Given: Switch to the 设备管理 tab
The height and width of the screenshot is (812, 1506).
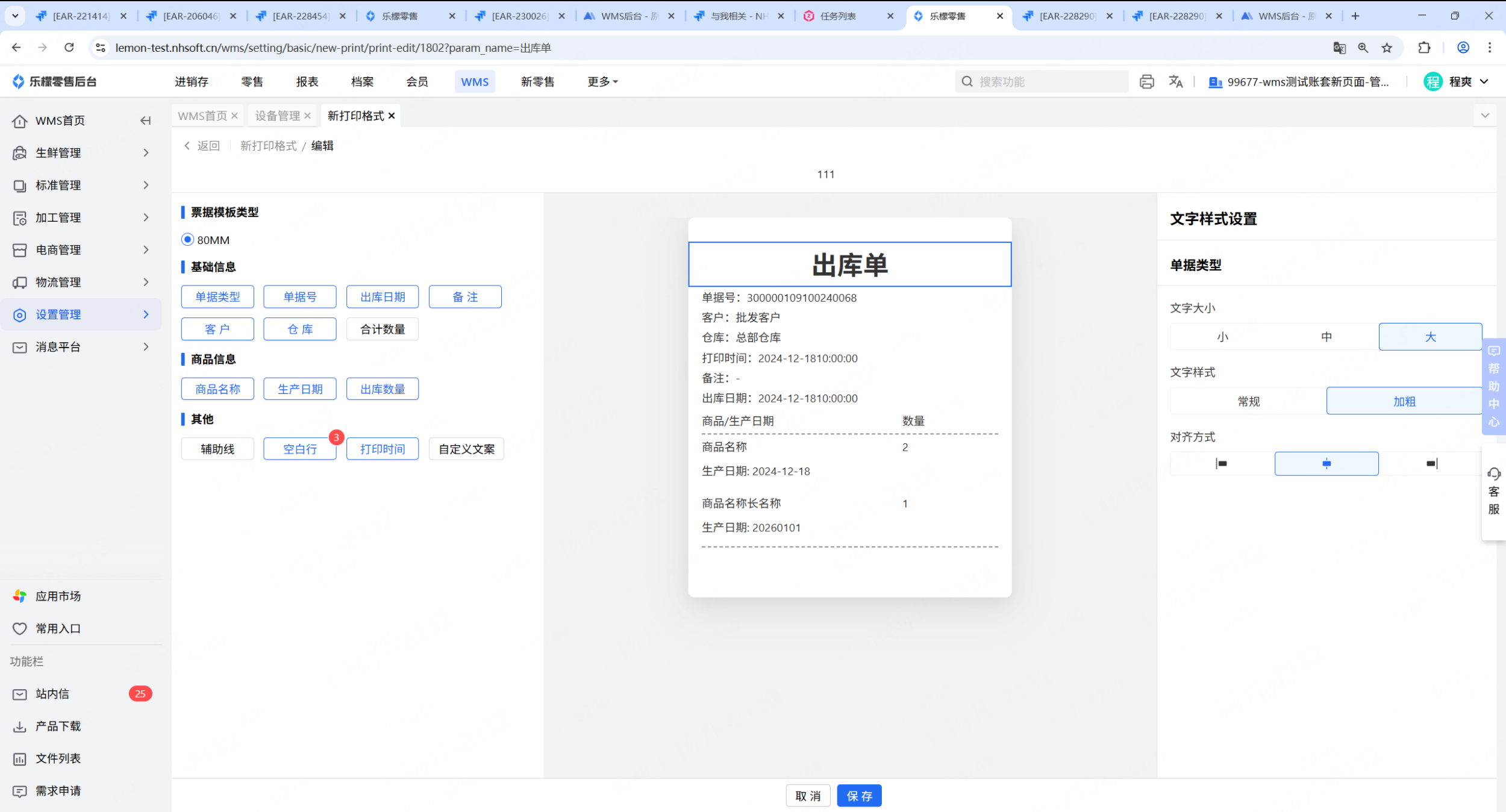Looking at the screenshot, I should tap(277, 116).
